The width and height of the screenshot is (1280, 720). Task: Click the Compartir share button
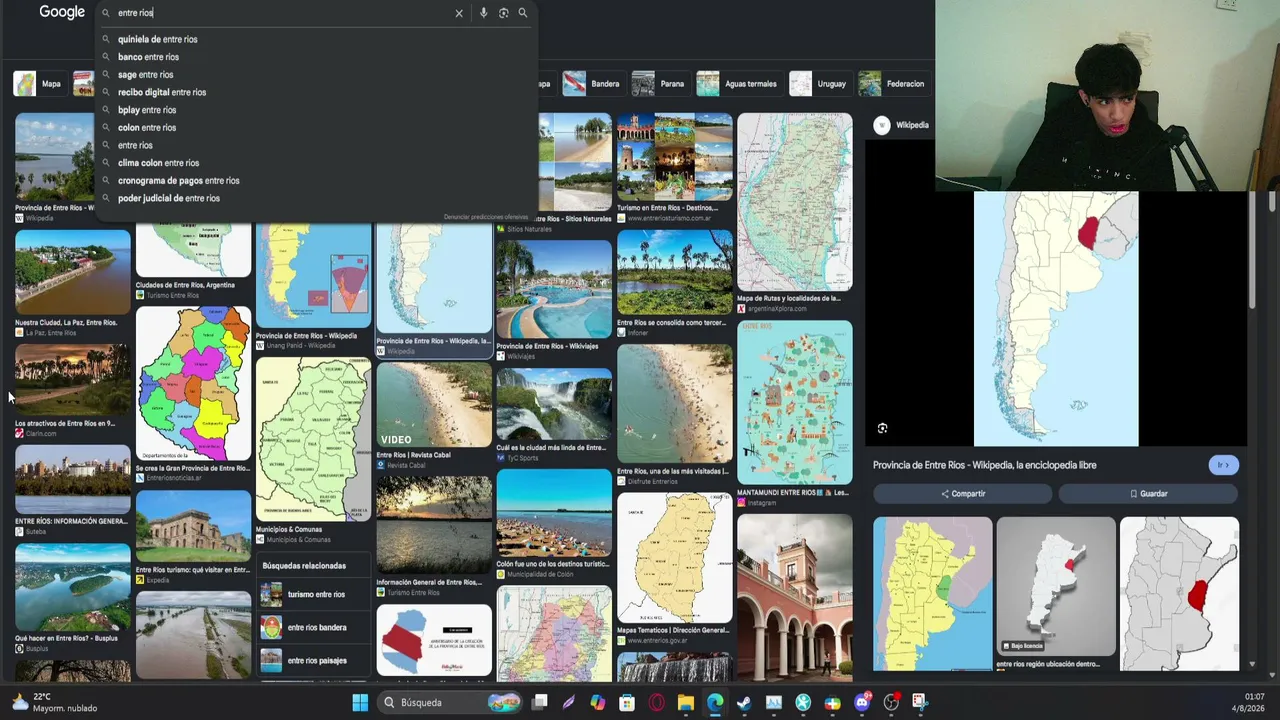click(x=962, y=494)
